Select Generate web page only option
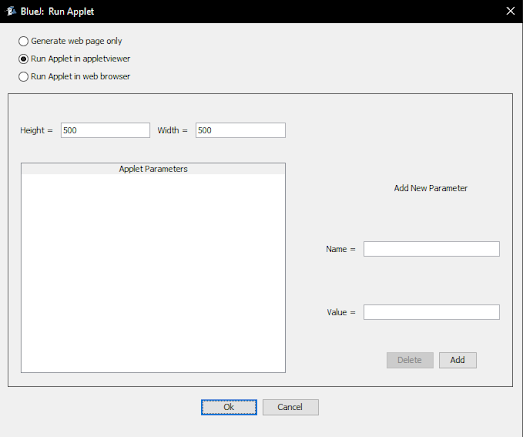The width and height of the screenshot is (523, 437). point(70,41)
